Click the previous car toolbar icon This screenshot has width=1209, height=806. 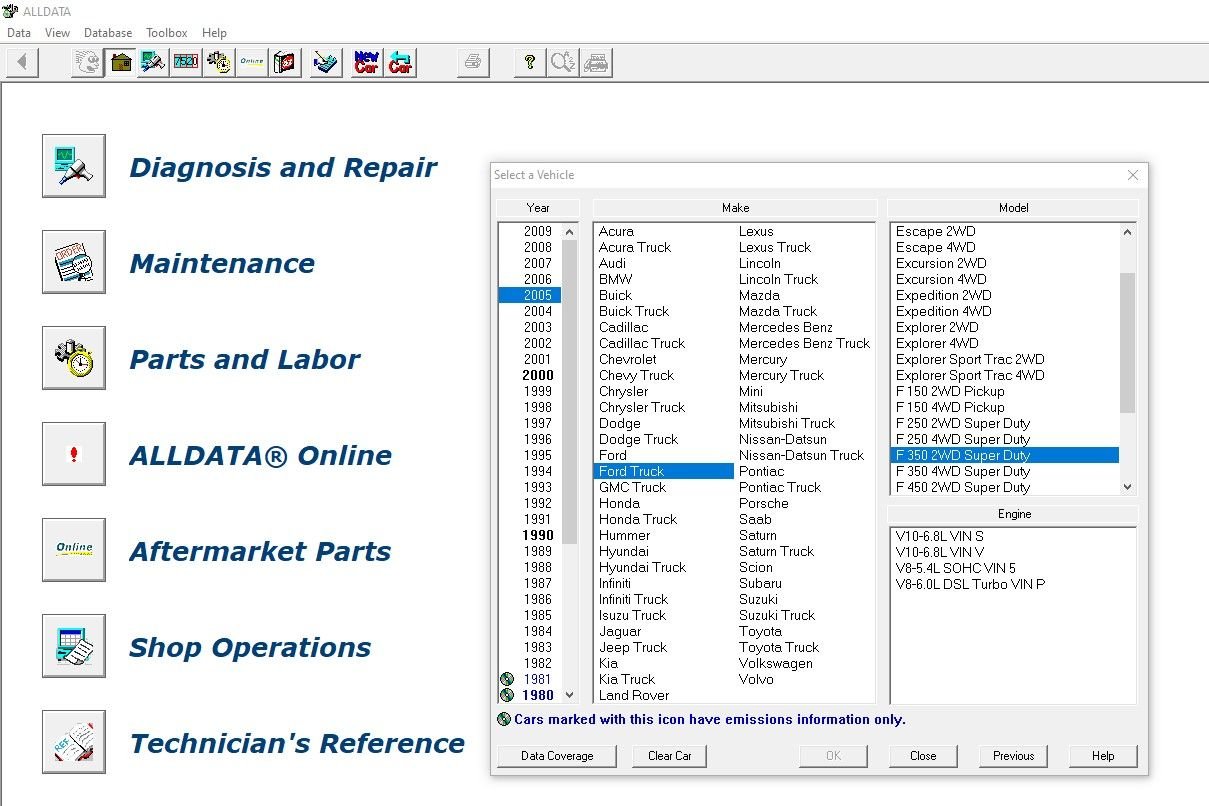click(x=400, y=63)
